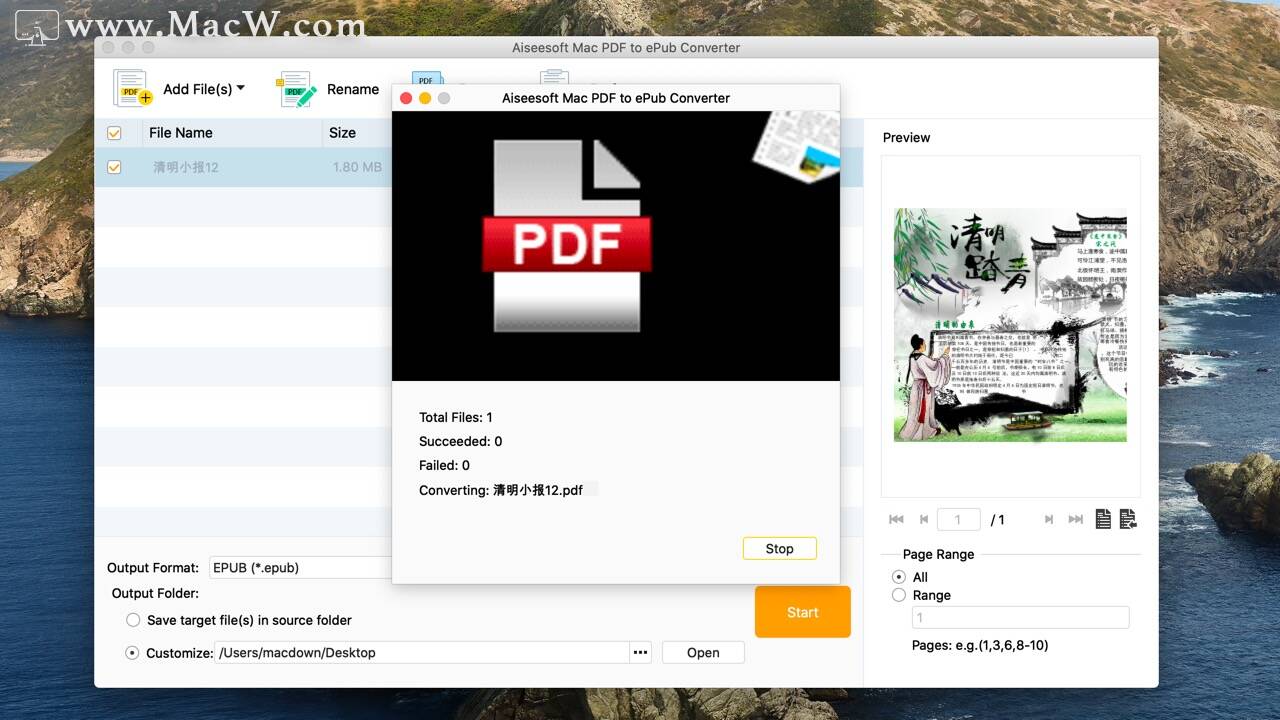1280x720 pixels.
Task: Select the Range radio button
Action: click(898, 595)
